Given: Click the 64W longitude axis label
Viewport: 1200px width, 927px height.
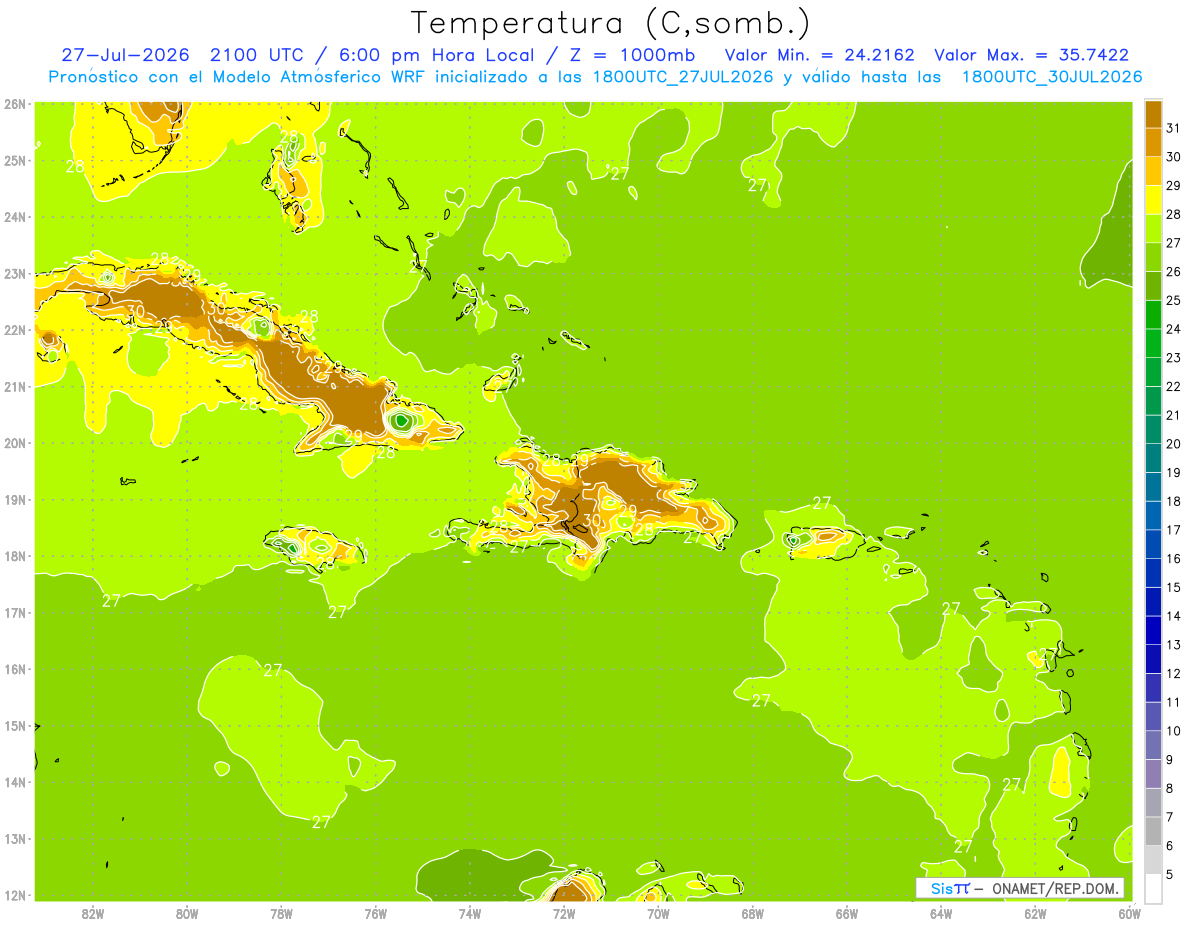Looking at the screenshot, I should (x=941, y=913).
